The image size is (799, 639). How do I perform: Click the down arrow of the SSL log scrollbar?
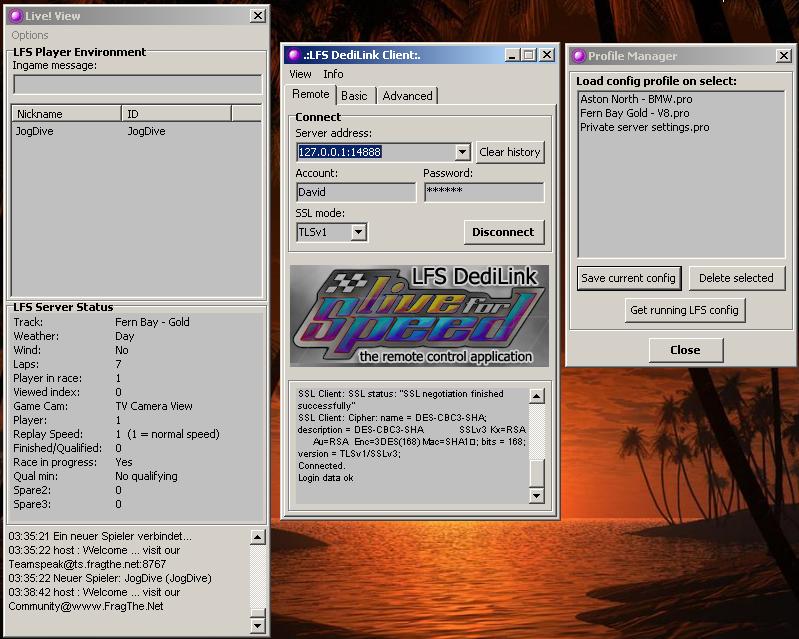(x=537, y=495)
